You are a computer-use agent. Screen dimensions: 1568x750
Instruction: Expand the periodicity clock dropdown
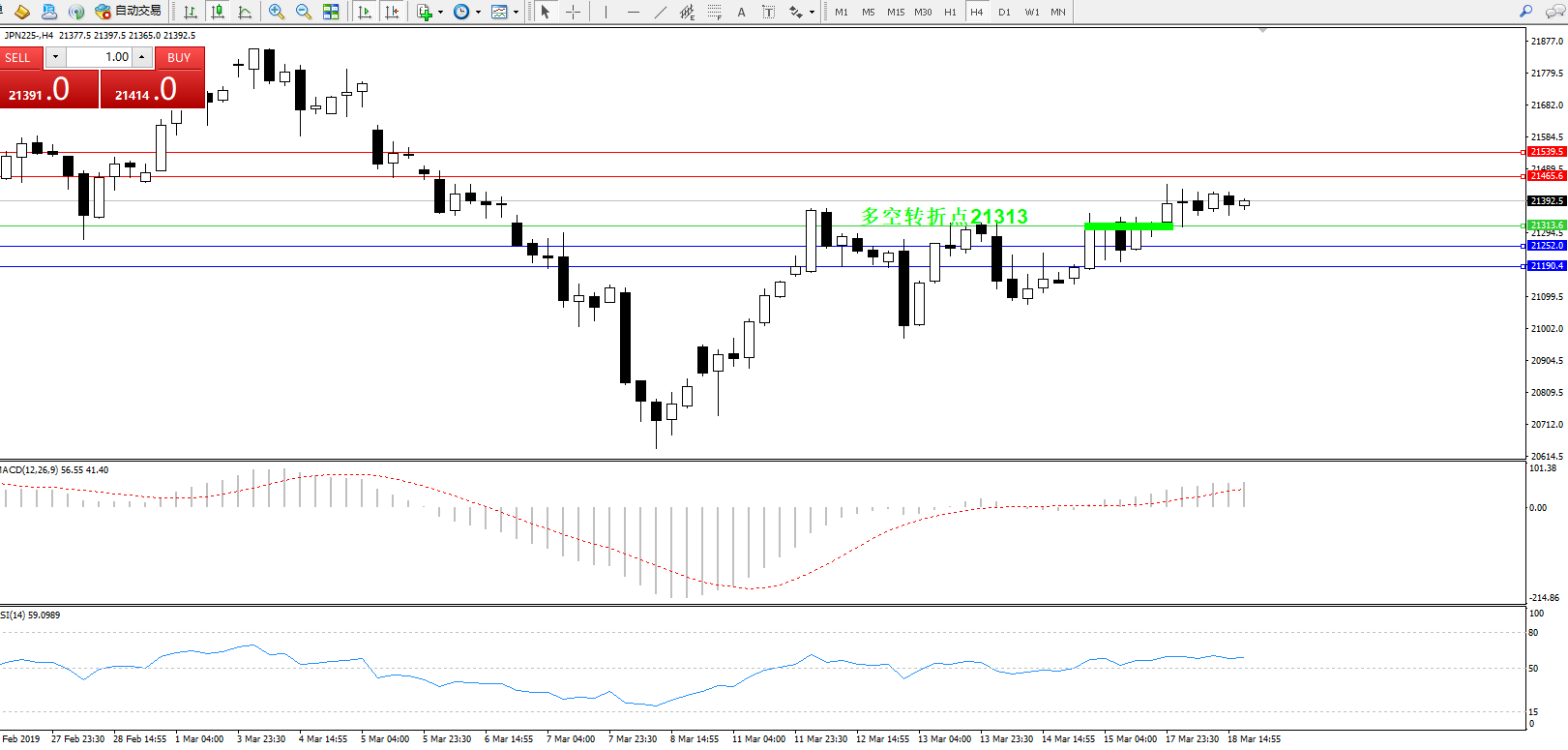pyautogui.click(x=478, y=13)
